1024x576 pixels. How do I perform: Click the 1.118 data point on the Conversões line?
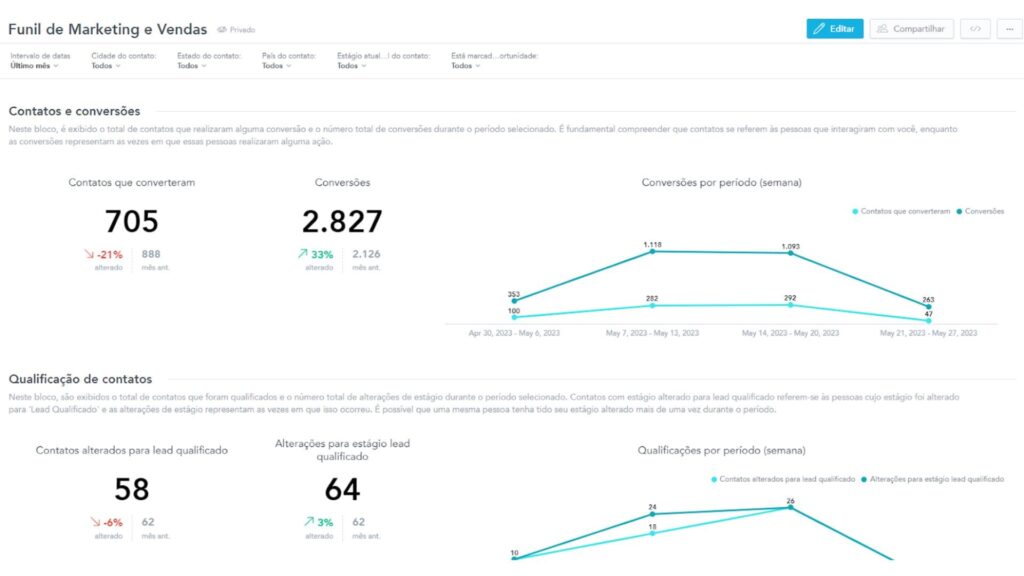coord(653,251)
